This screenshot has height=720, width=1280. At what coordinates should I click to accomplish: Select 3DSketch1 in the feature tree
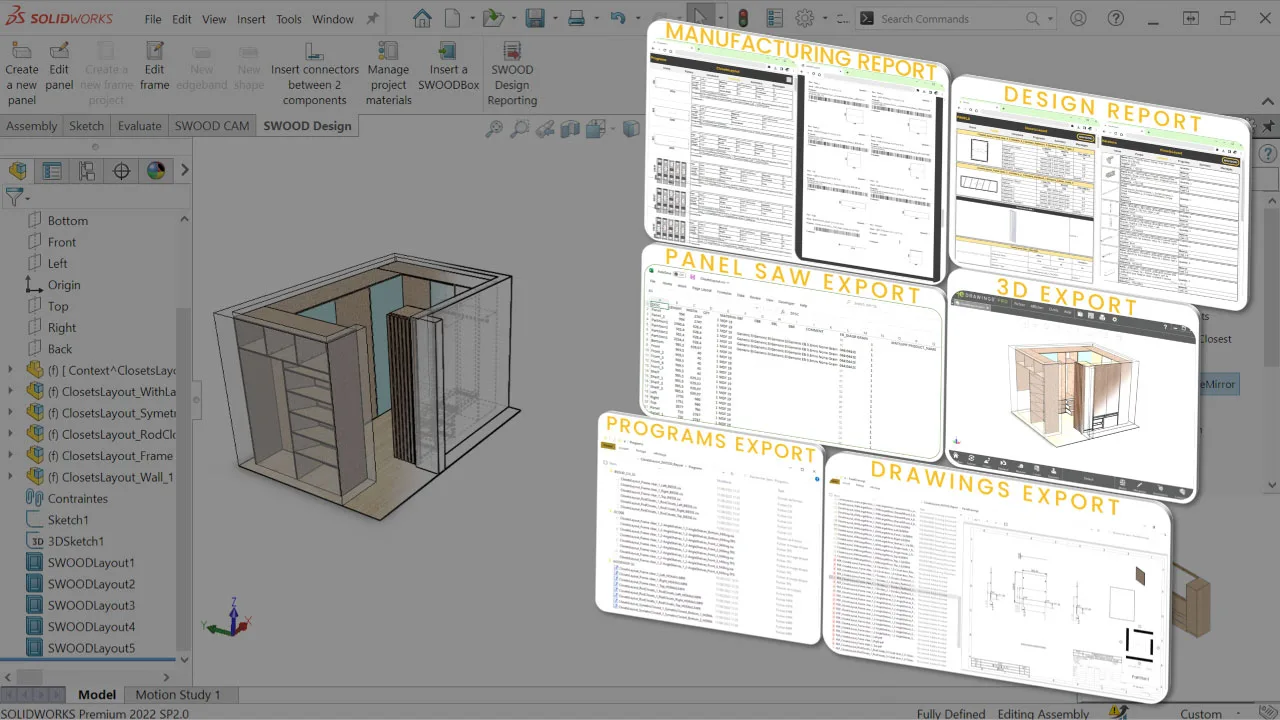click(x=76, y=541)
